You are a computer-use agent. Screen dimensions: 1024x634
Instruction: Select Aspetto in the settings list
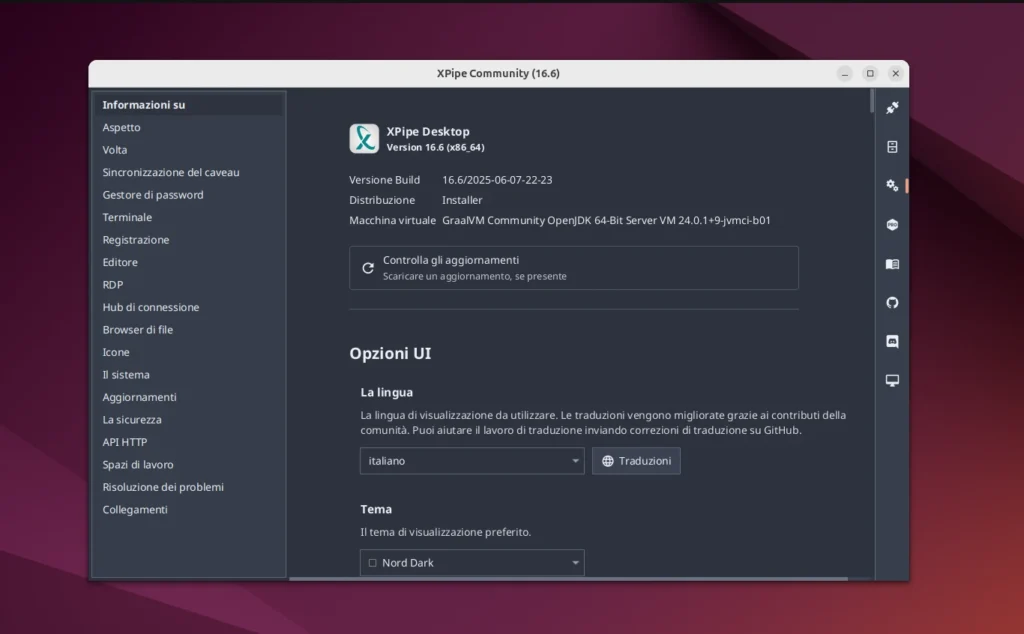coord(122,128)
